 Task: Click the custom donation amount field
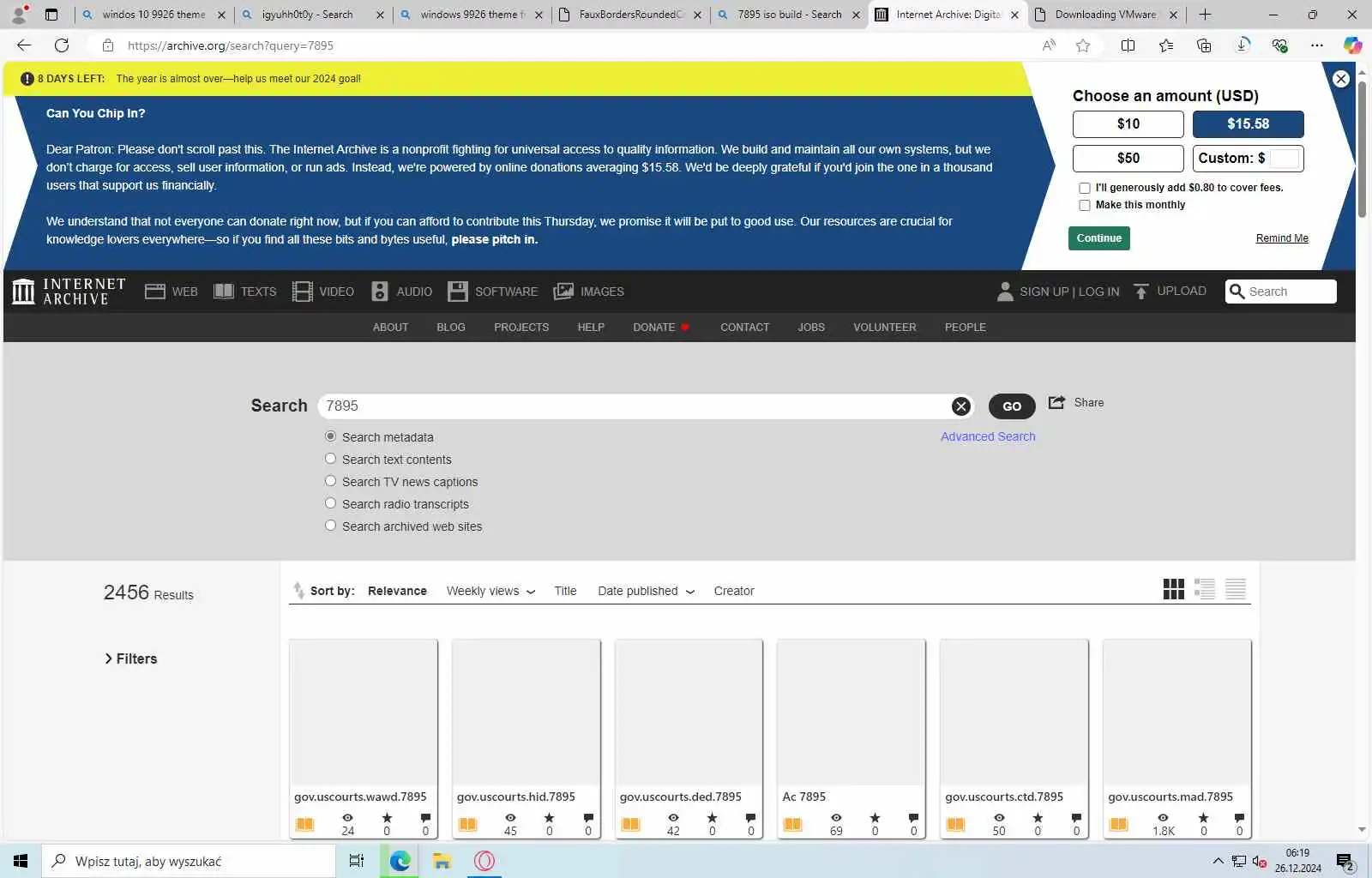pyautogui.click(x=1285, y=159)
